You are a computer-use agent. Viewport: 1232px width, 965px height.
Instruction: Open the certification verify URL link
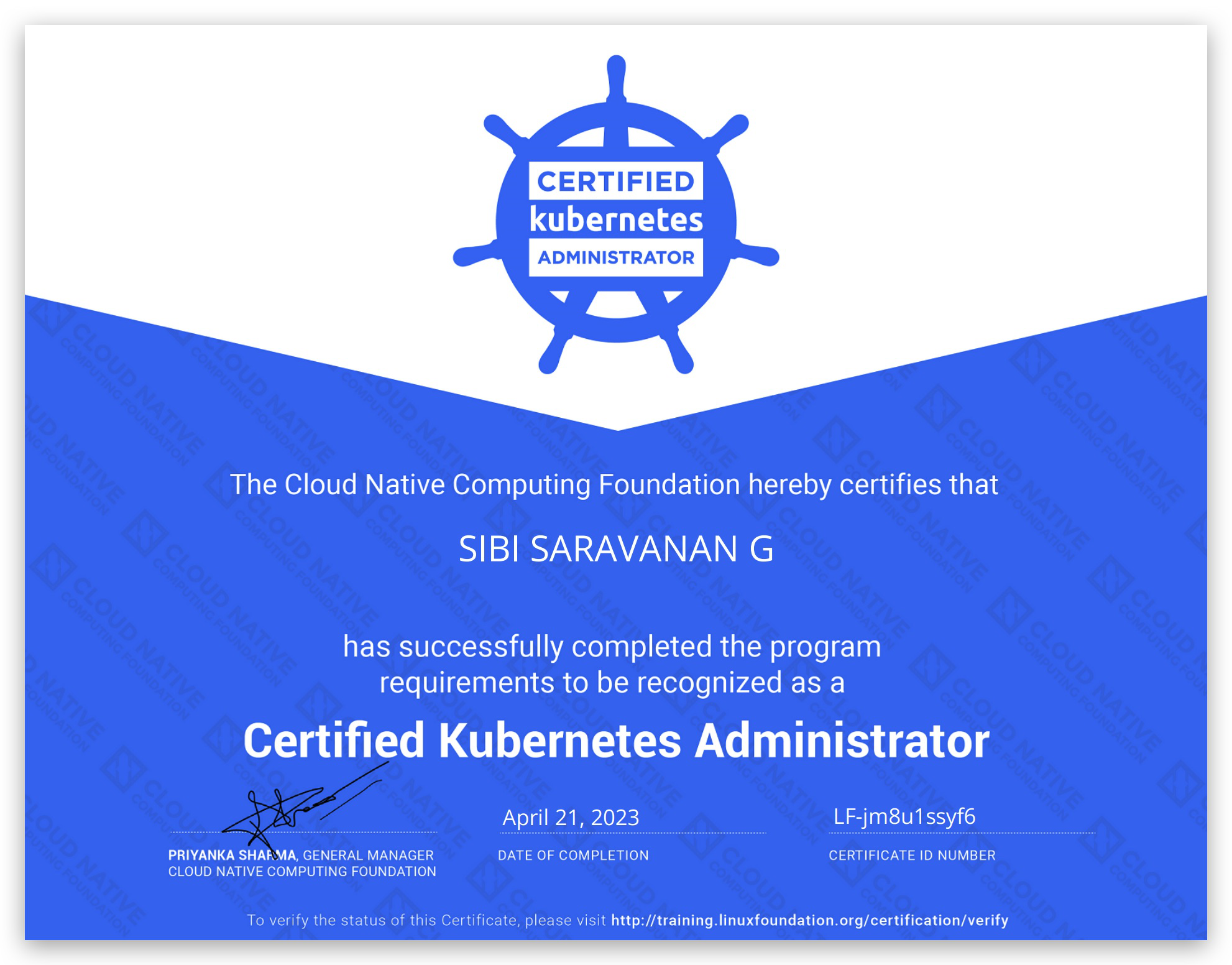809,920
